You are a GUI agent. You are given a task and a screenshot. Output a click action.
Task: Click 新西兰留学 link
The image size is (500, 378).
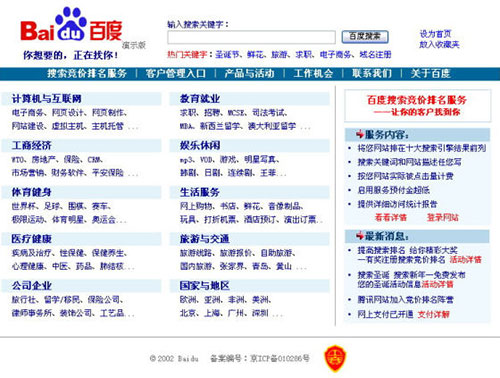click(x=220, y=126)
